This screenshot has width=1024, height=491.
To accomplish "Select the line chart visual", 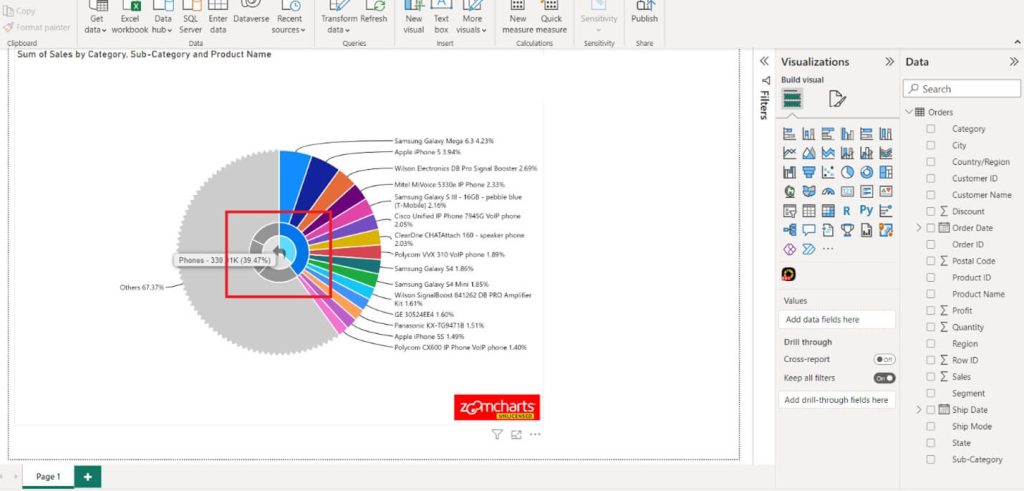I will point(790,153).
